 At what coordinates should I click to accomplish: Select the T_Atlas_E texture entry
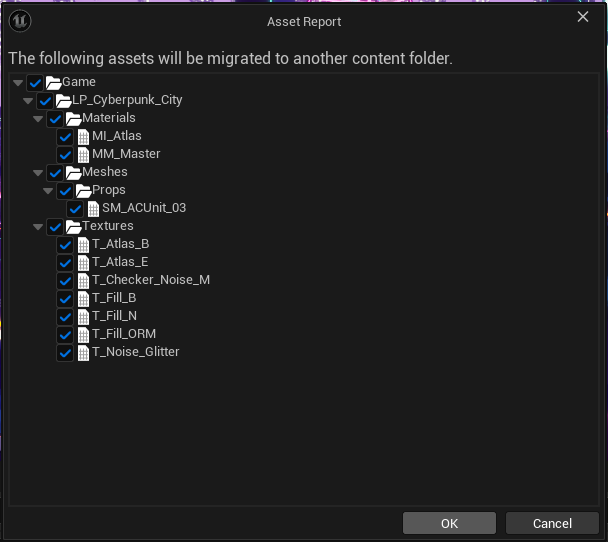pyautogui.click(x=120, y=262)
